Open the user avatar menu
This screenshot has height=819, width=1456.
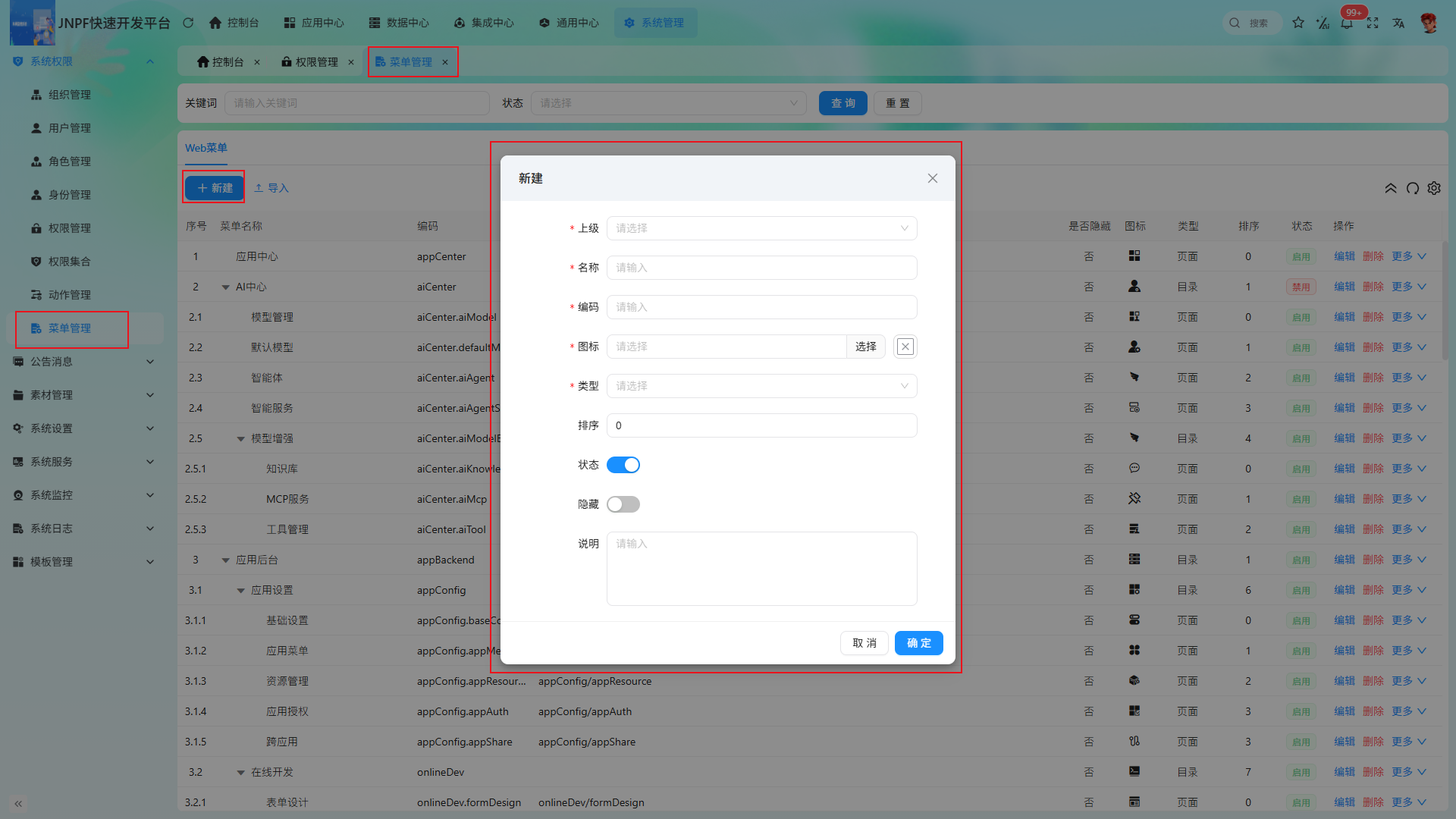1429,23
